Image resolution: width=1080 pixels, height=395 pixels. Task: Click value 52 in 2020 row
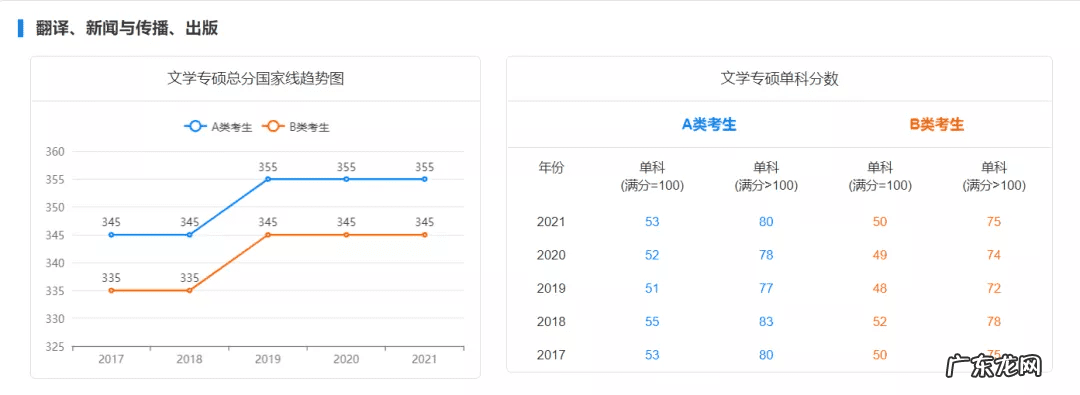[652, 255]
